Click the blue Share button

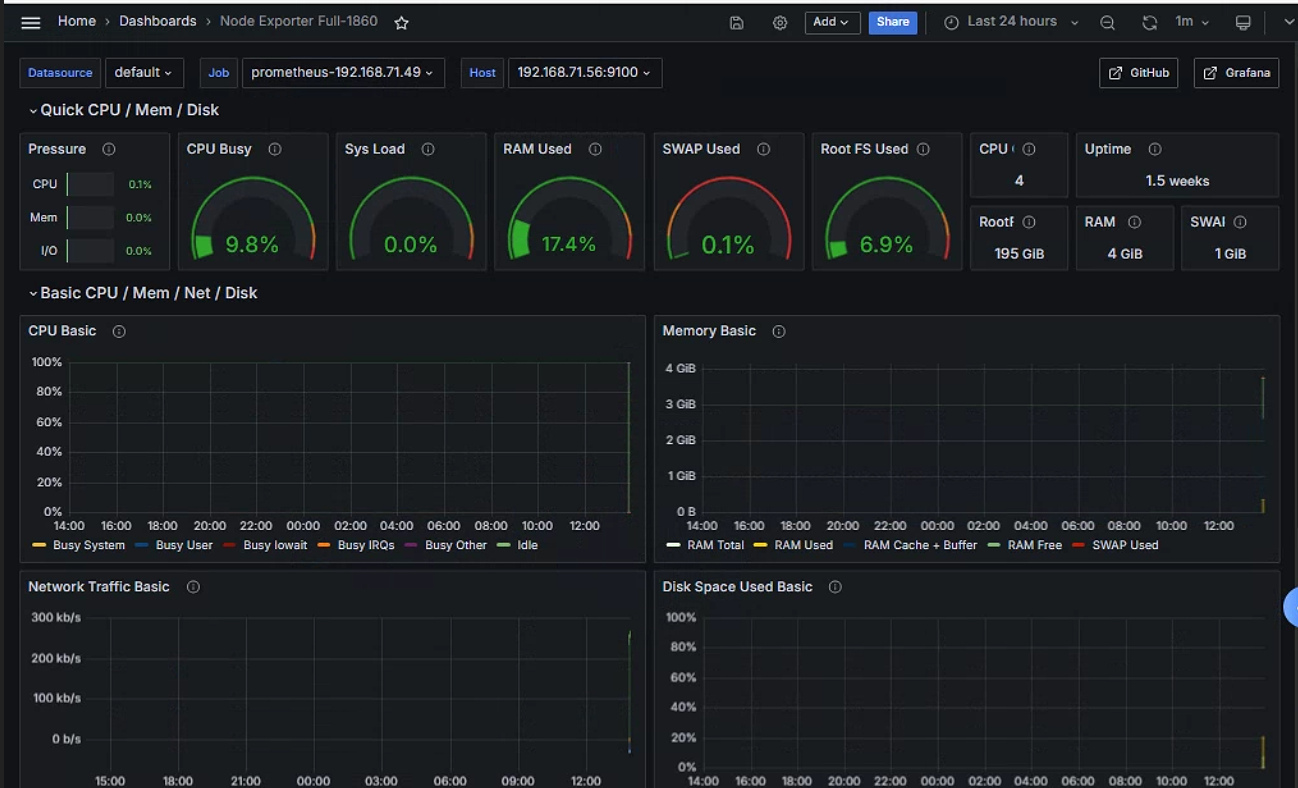893,22
